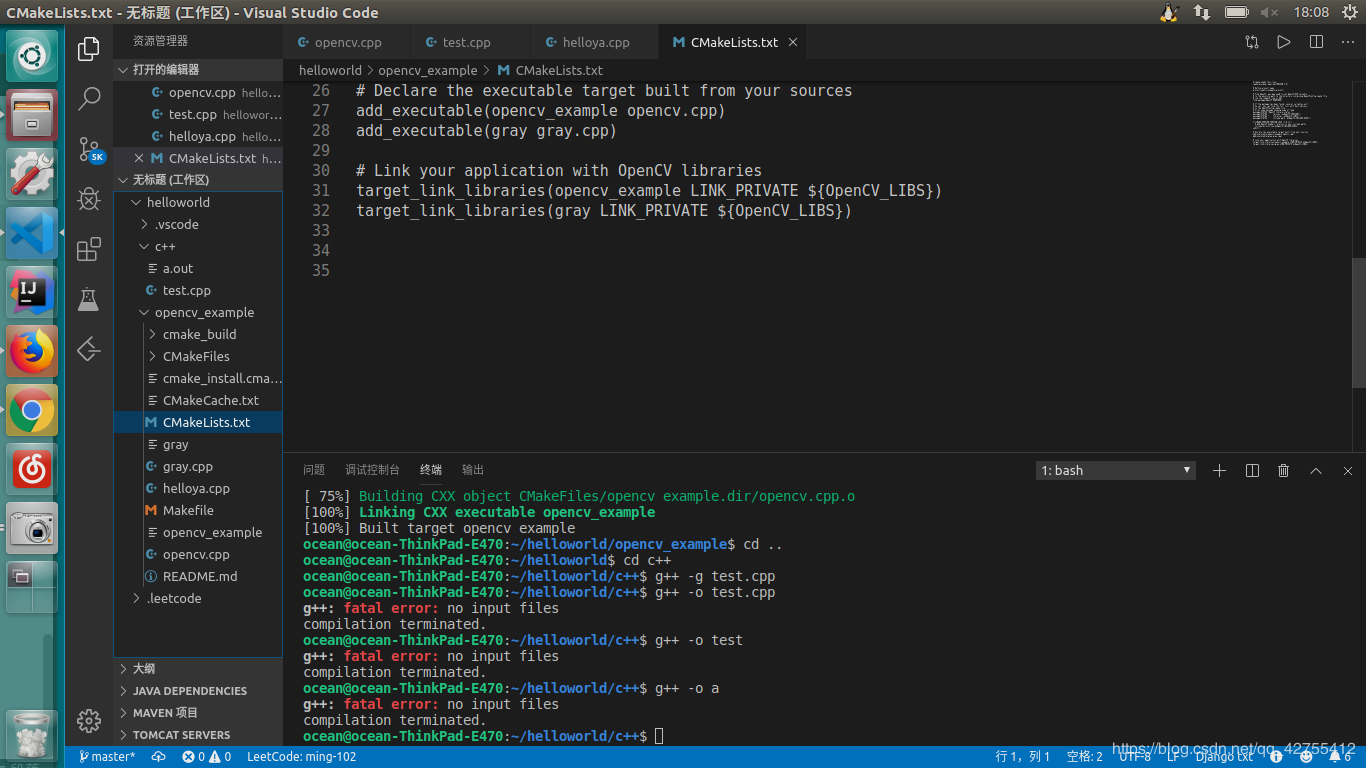1366x768 pixels.
Task: Open gray.cpp in the file tree
Action: tap(198, 466)
